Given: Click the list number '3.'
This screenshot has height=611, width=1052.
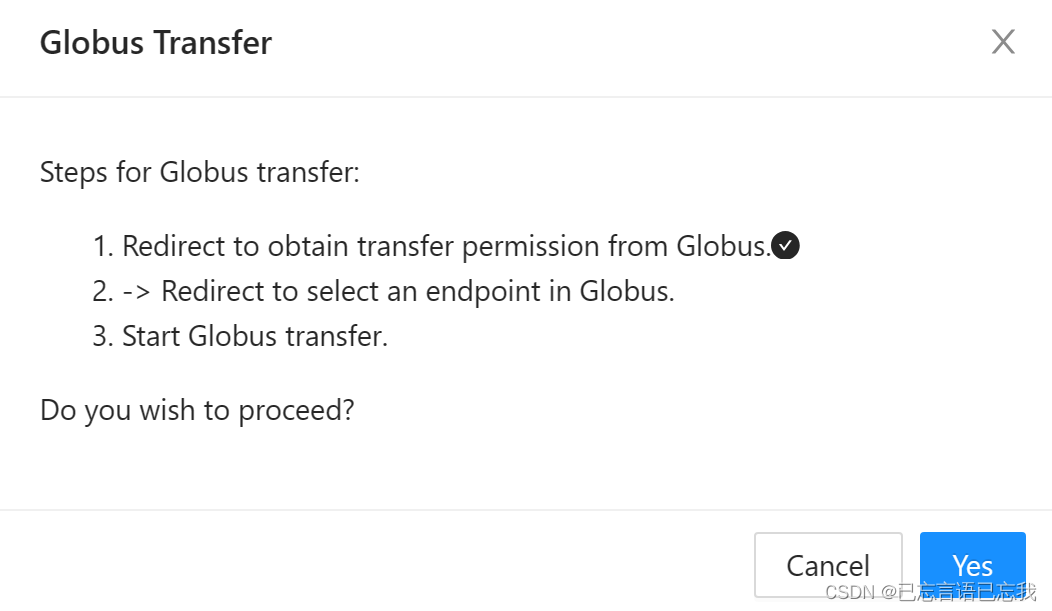Looking at the screenshot, I should [x=103, y=336].
